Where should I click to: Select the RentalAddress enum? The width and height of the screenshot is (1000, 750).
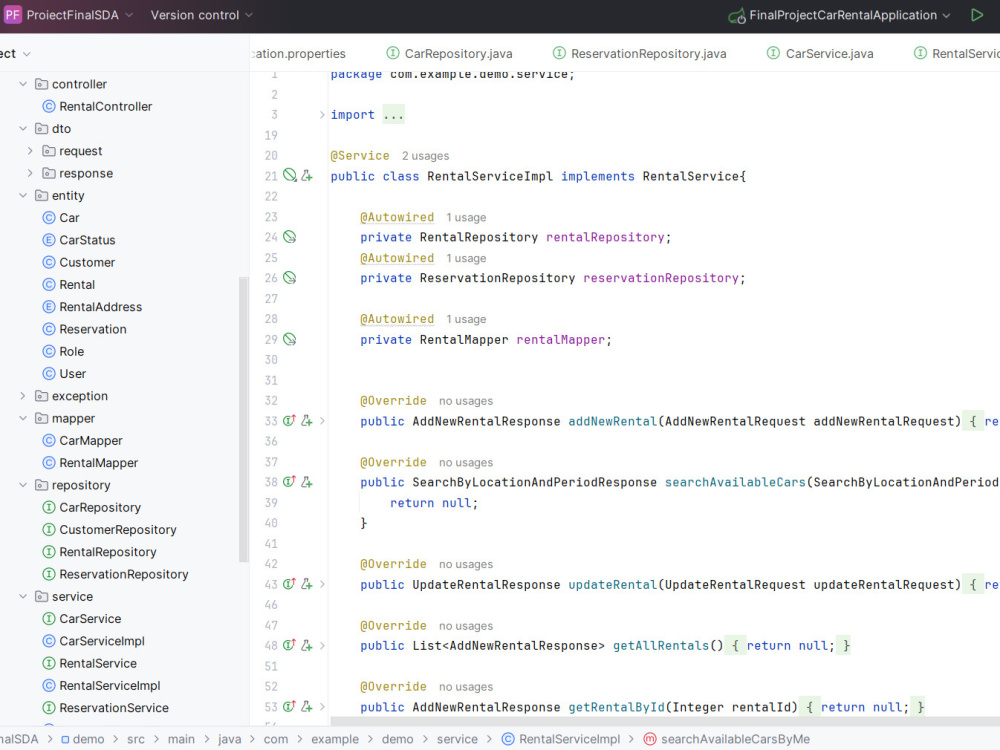click(x=92, y=307)
